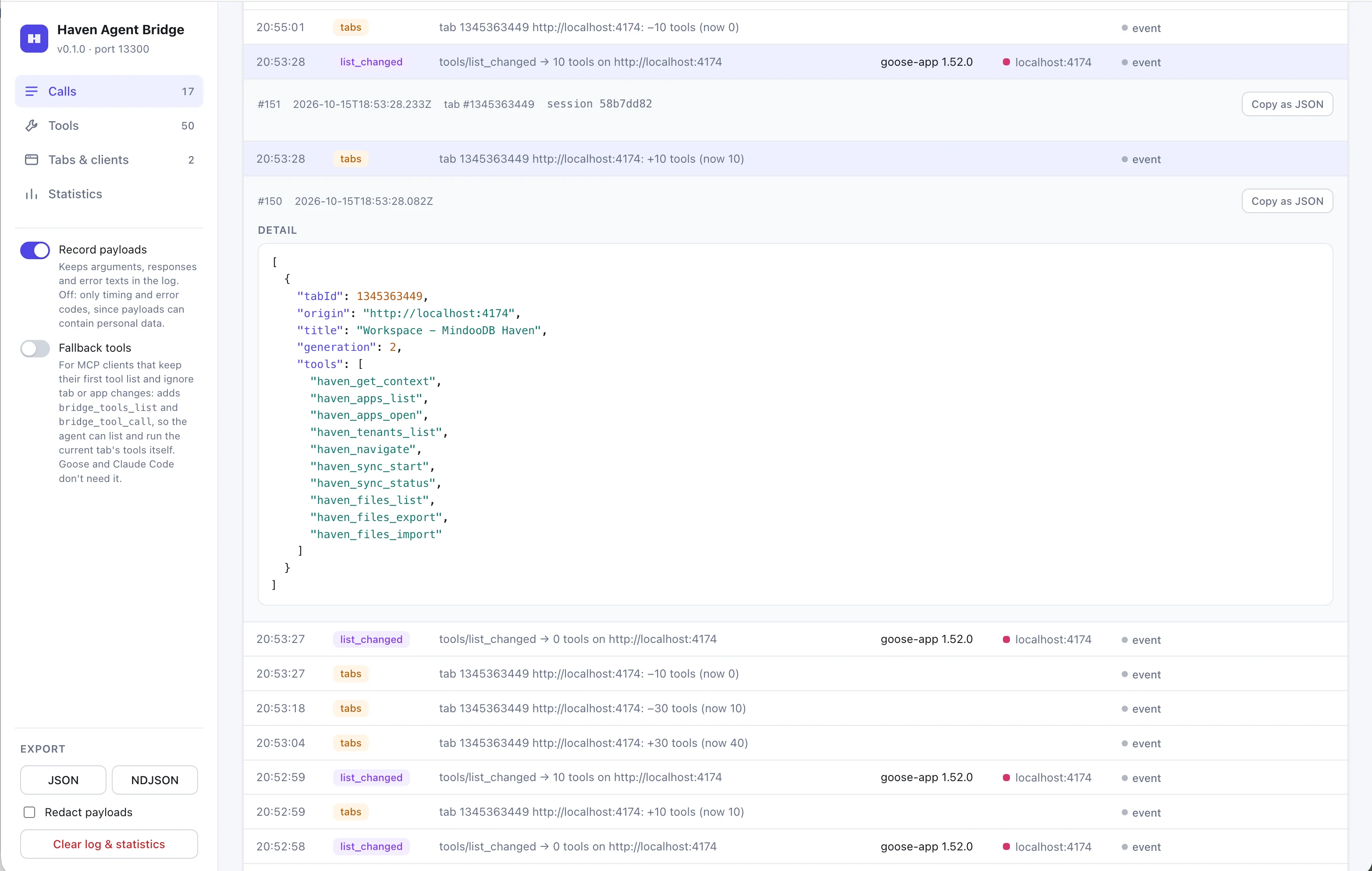Click the v0.1.0 · port 13300 text

(103, 49)
